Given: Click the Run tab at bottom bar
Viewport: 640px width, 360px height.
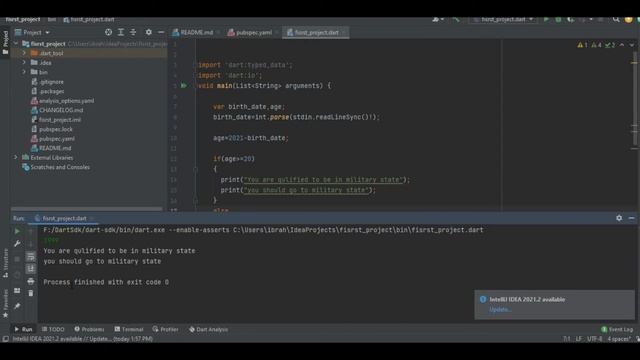Looking at the screenshot, I should pos(23,329).
